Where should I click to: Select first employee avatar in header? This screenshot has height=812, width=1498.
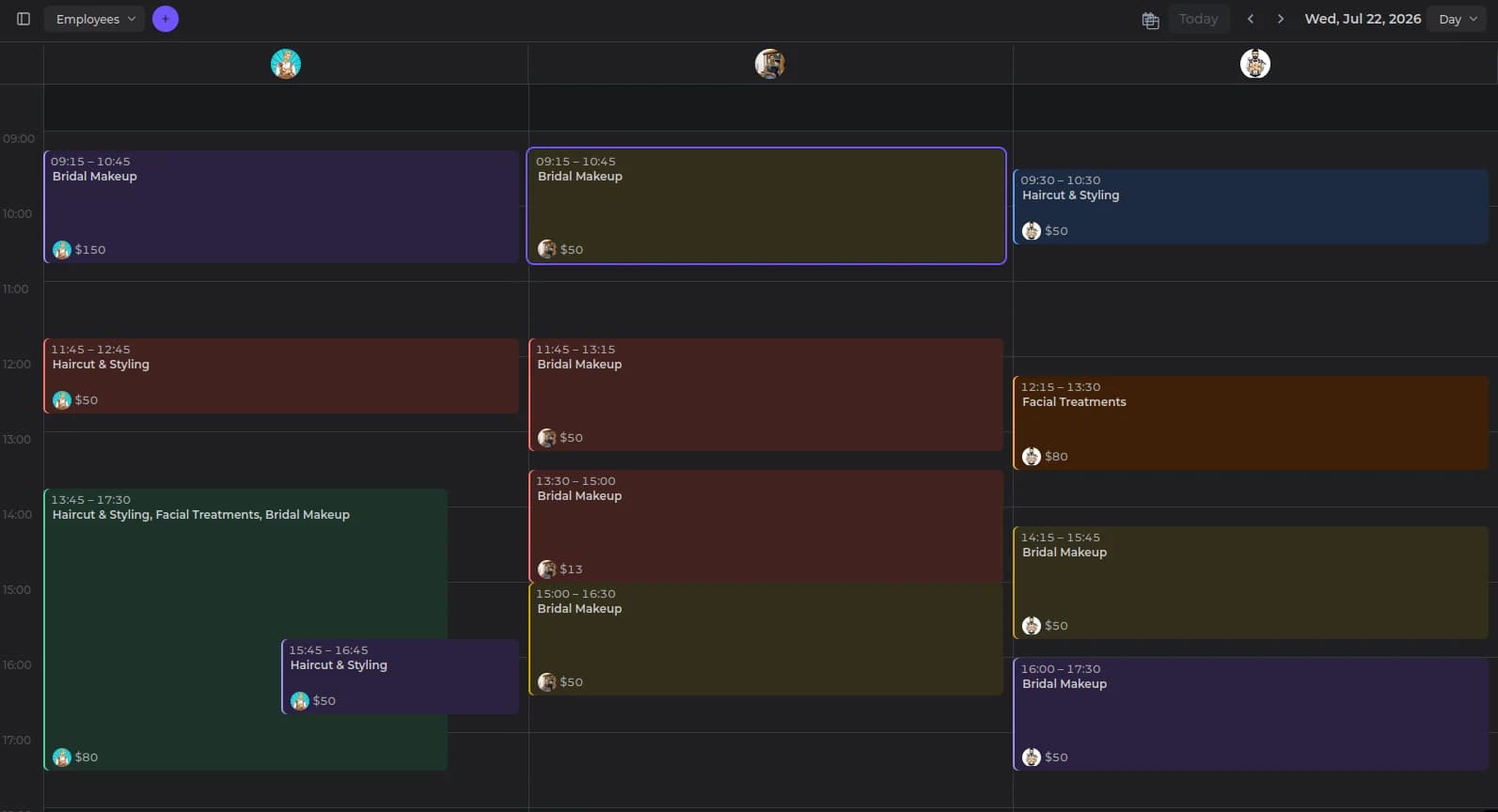(x=286, y=64)
